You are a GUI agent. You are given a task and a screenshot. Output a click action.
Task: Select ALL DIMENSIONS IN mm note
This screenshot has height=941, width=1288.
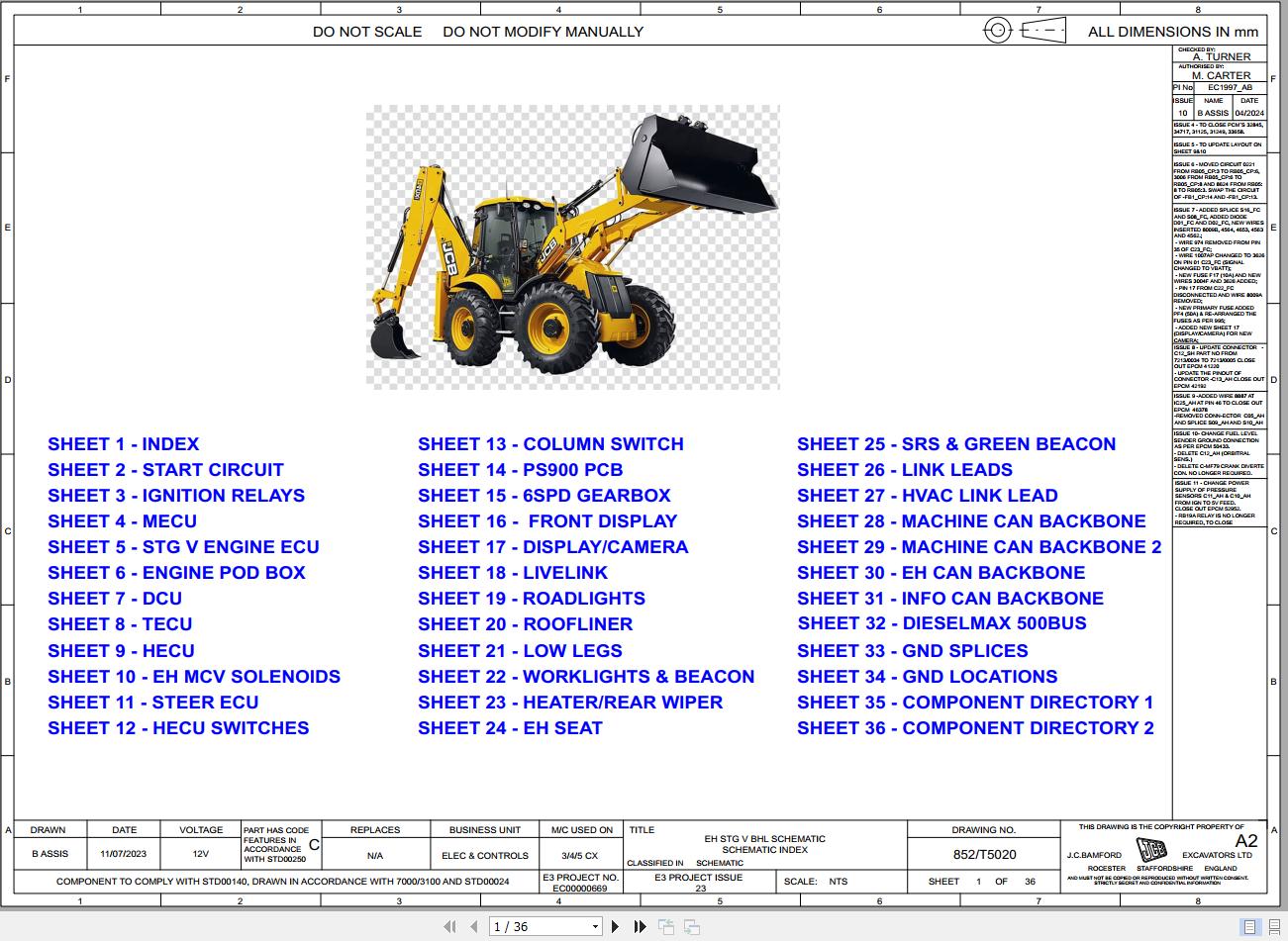(x=1173, y=32)
